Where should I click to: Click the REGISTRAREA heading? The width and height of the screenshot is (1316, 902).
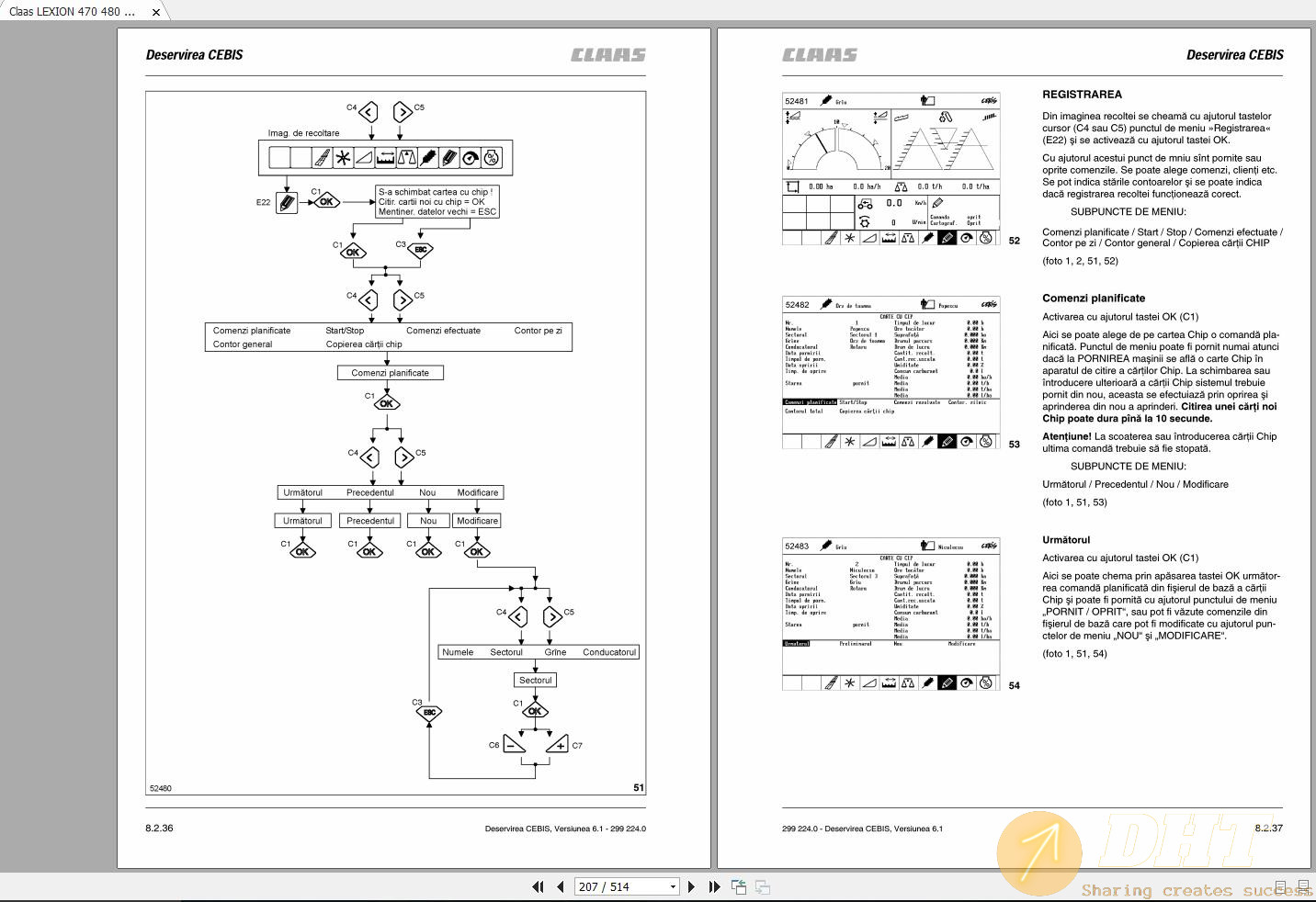coord(1082,95)
